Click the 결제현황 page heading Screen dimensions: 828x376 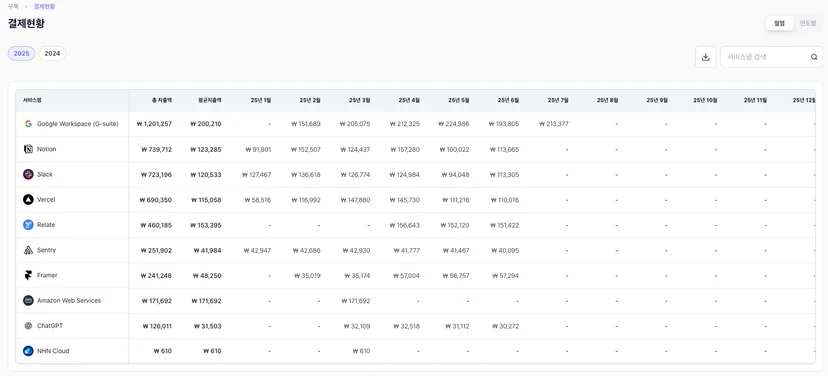(26, 23)
